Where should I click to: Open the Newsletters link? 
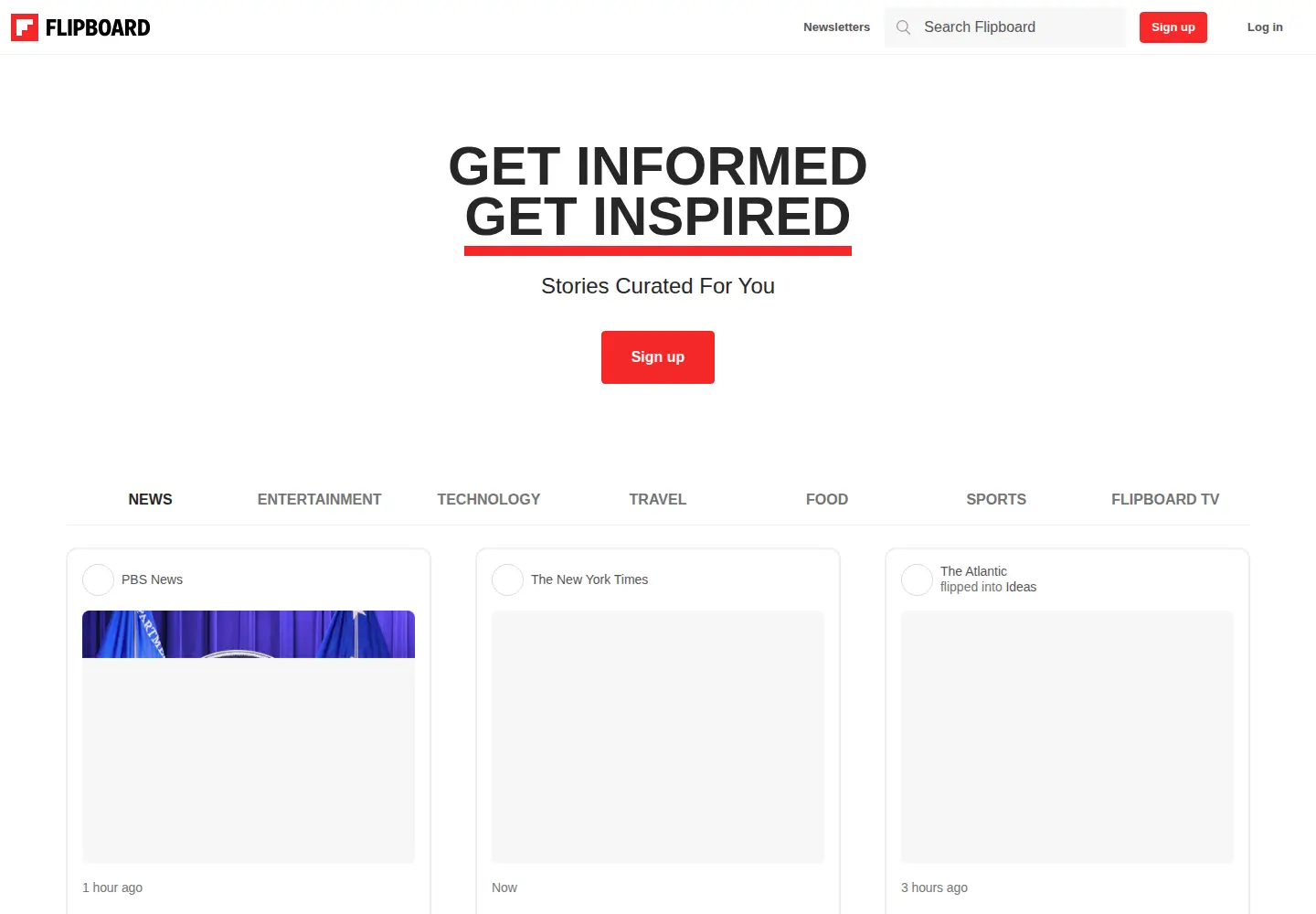(x=836, y=27)
